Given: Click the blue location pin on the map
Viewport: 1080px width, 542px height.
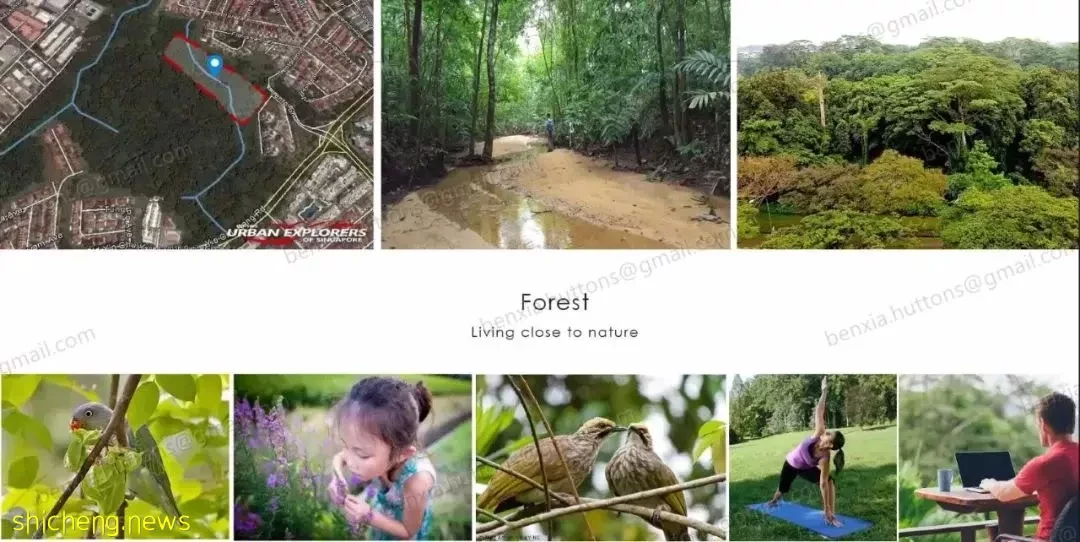Looking at the screenshot, I should click(x=215, y=65).
